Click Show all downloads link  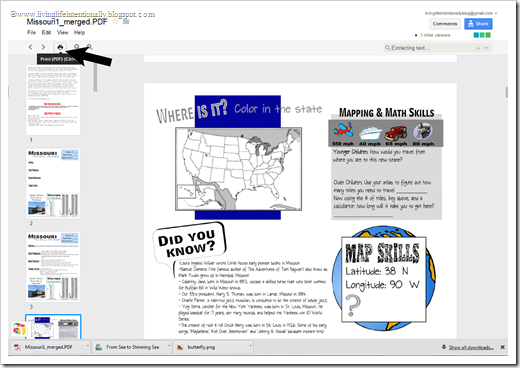click(x=471, y=347)
